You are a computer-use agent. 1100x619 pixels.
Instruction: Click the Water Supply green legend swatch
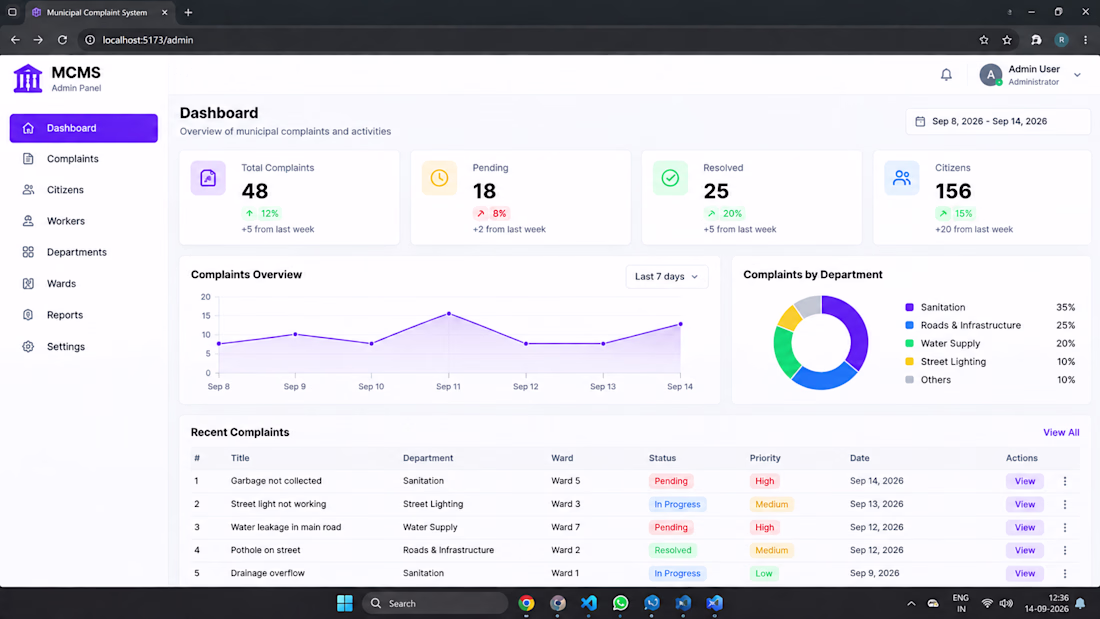point(909,343)
